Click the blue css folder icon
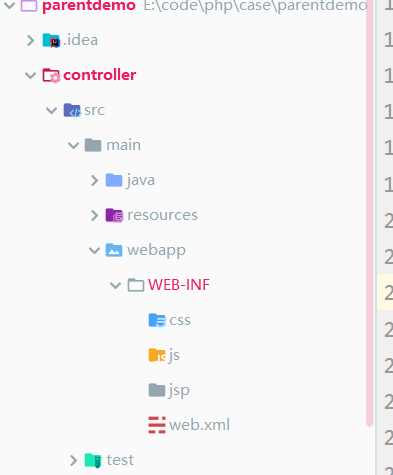The width and height of the screenshot is (393, 475). tap(157, 320)
